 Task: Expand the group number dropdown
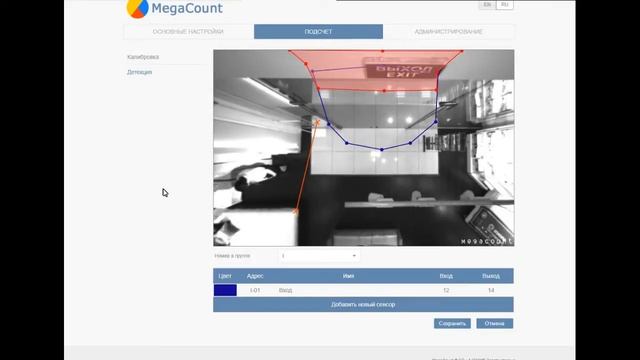(319, 256)
